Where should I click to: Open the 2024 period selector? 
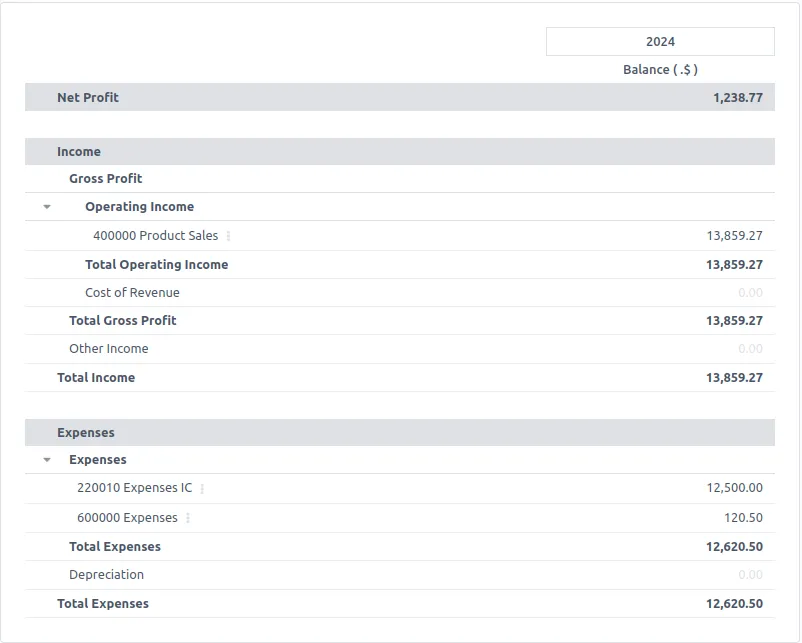(660, 41)
